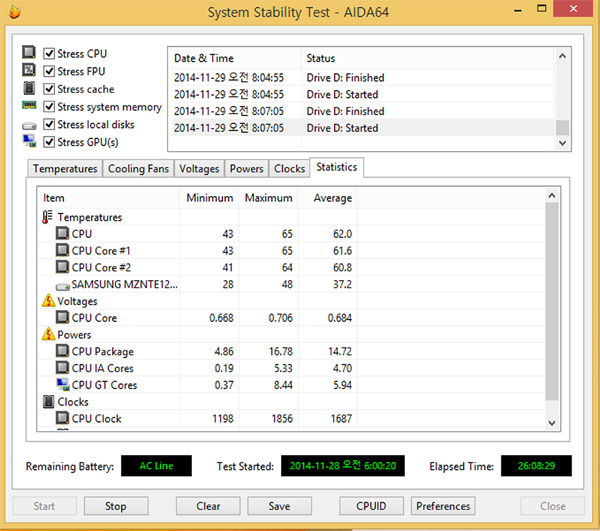Viewport: 600px width, 531px height.
Task: Click the CPU chip icon beside Stress CPU
Action: [29, 52]
